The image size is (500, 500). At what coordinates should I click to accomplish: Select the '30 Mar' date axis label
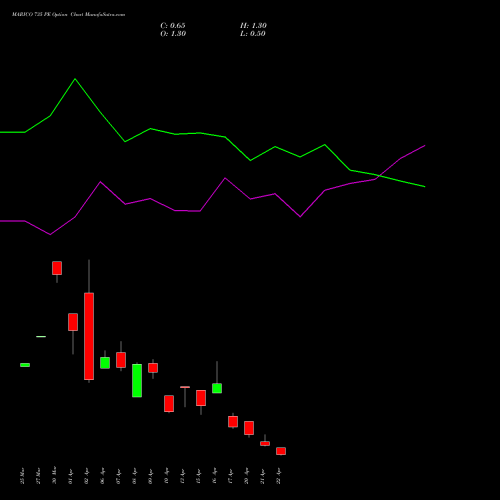[54, 475]
